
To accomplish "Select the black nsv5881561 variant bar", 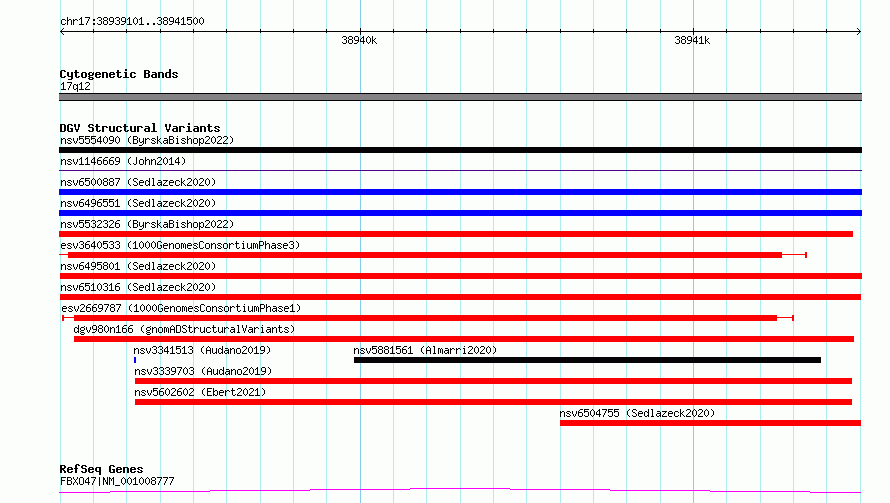I will click(587, 360).
